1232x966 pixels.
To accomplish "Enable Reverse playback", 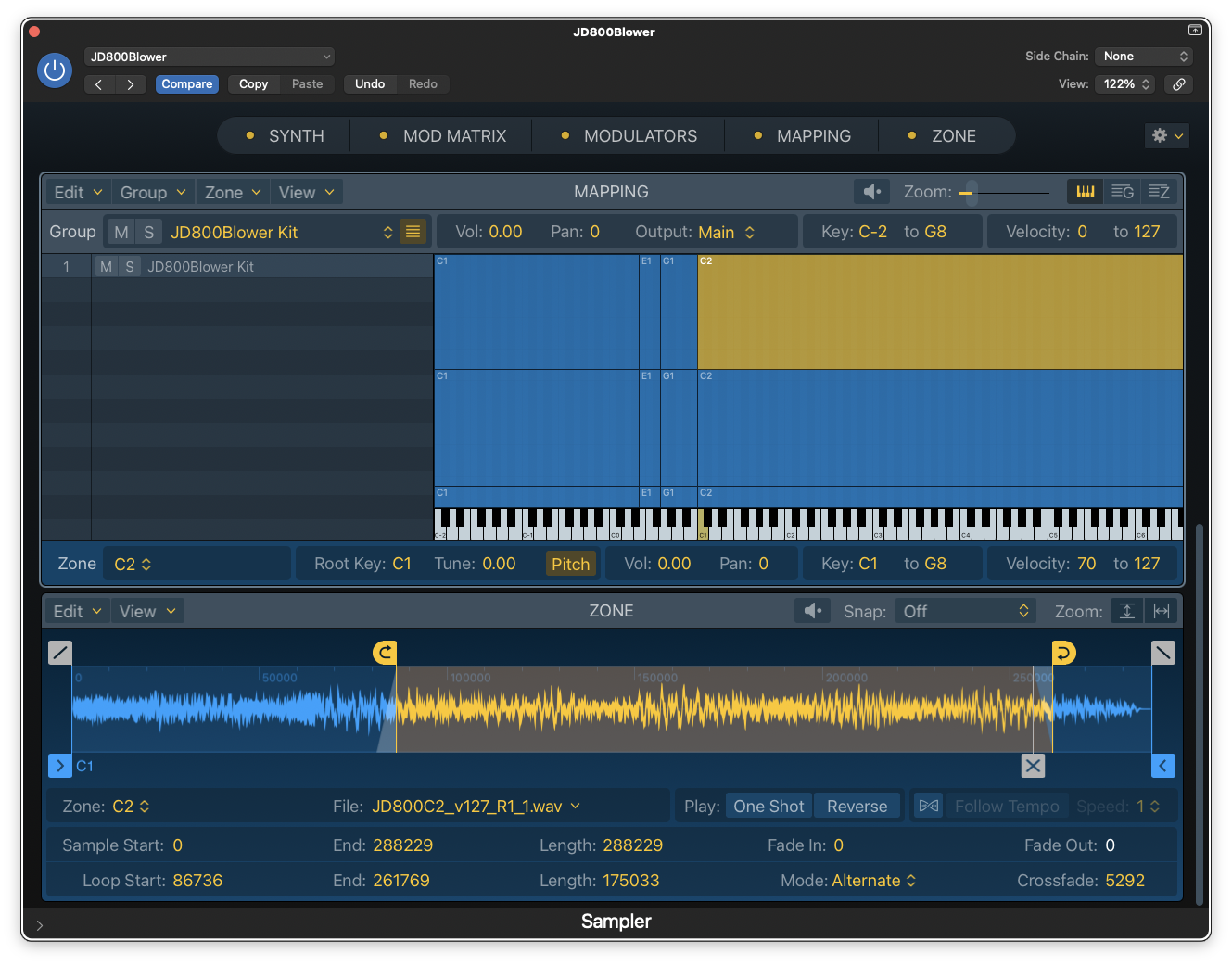I will pos(857,806).
